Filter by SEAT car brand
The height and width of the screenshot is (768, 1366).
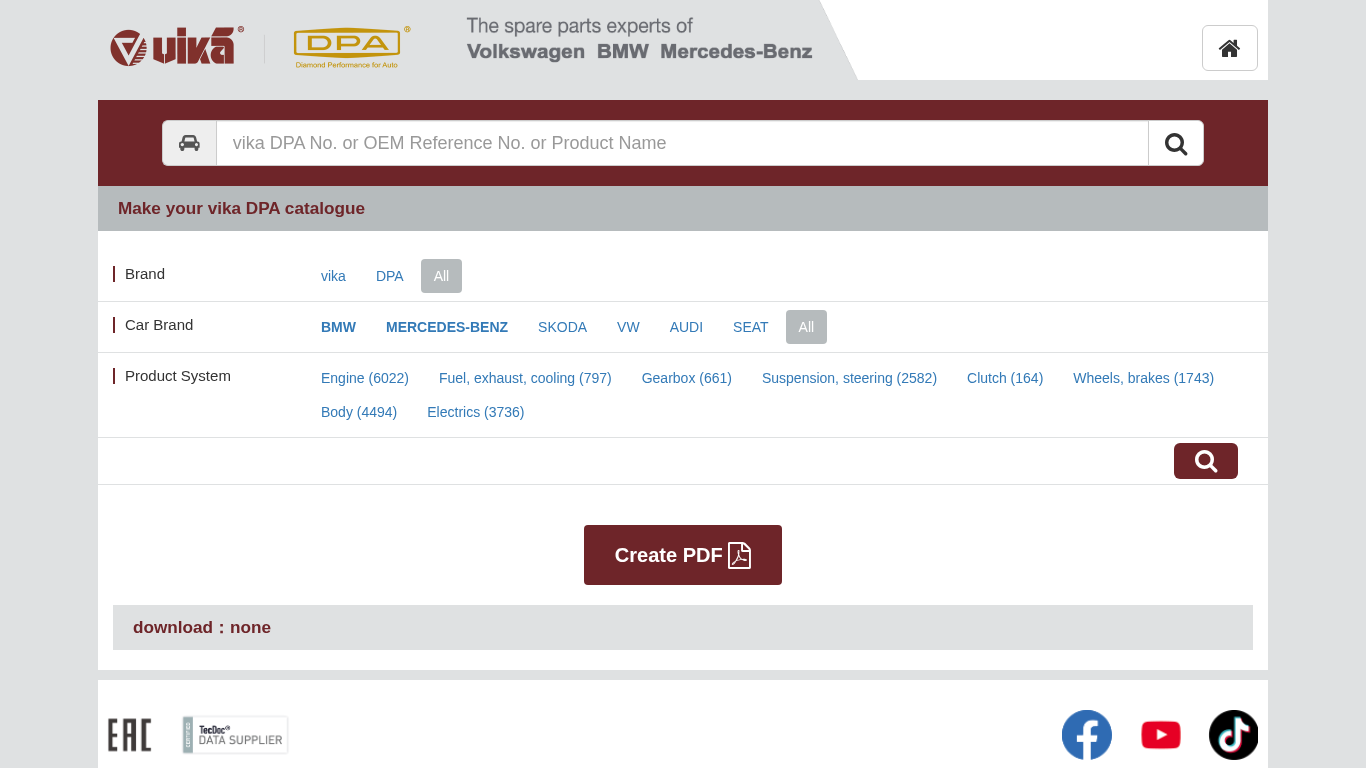coord(751,327)
